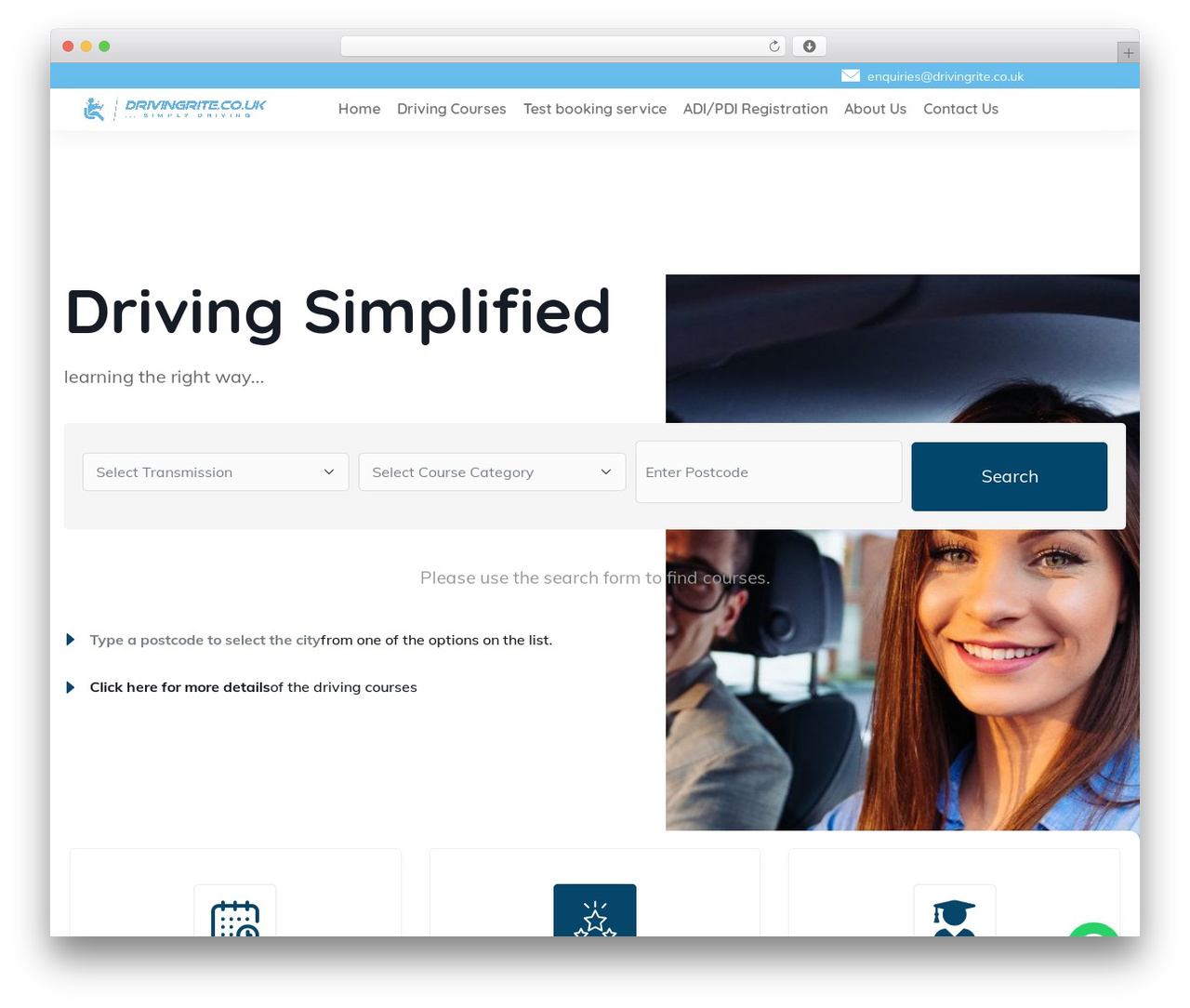Go to the Home menu item

pos(359,109)
